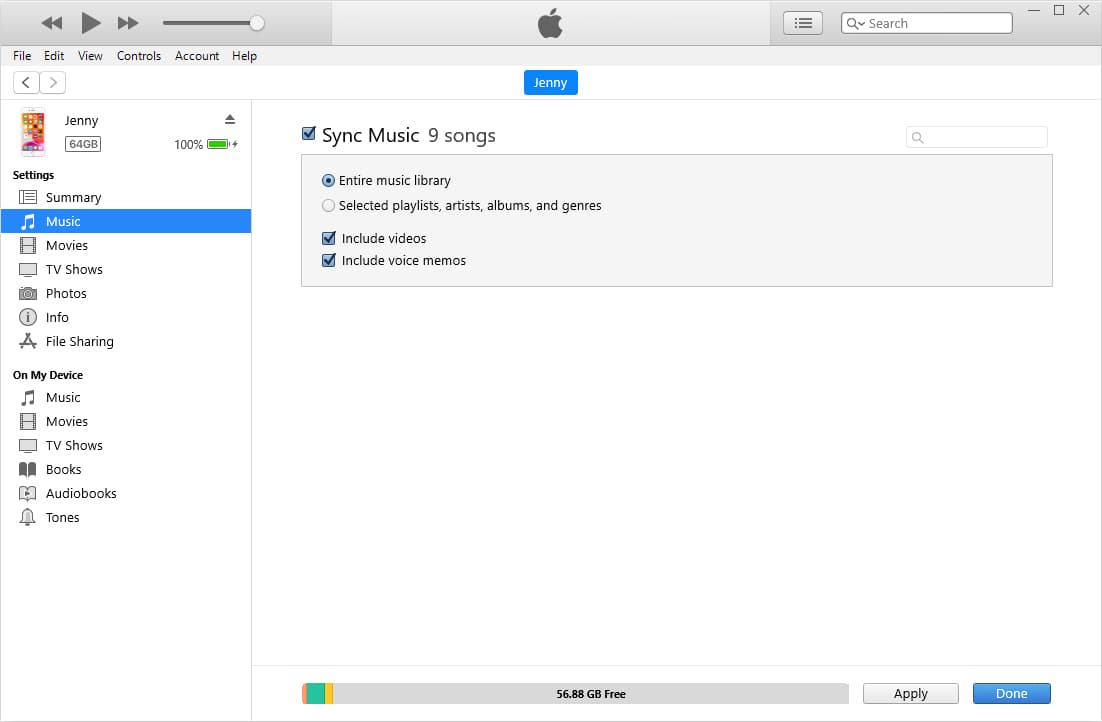The height and width of the screenshot is (722, 1102).
Task: View Audiobooks stored on device
Action: pyautogui.click(x=80, y=493)
